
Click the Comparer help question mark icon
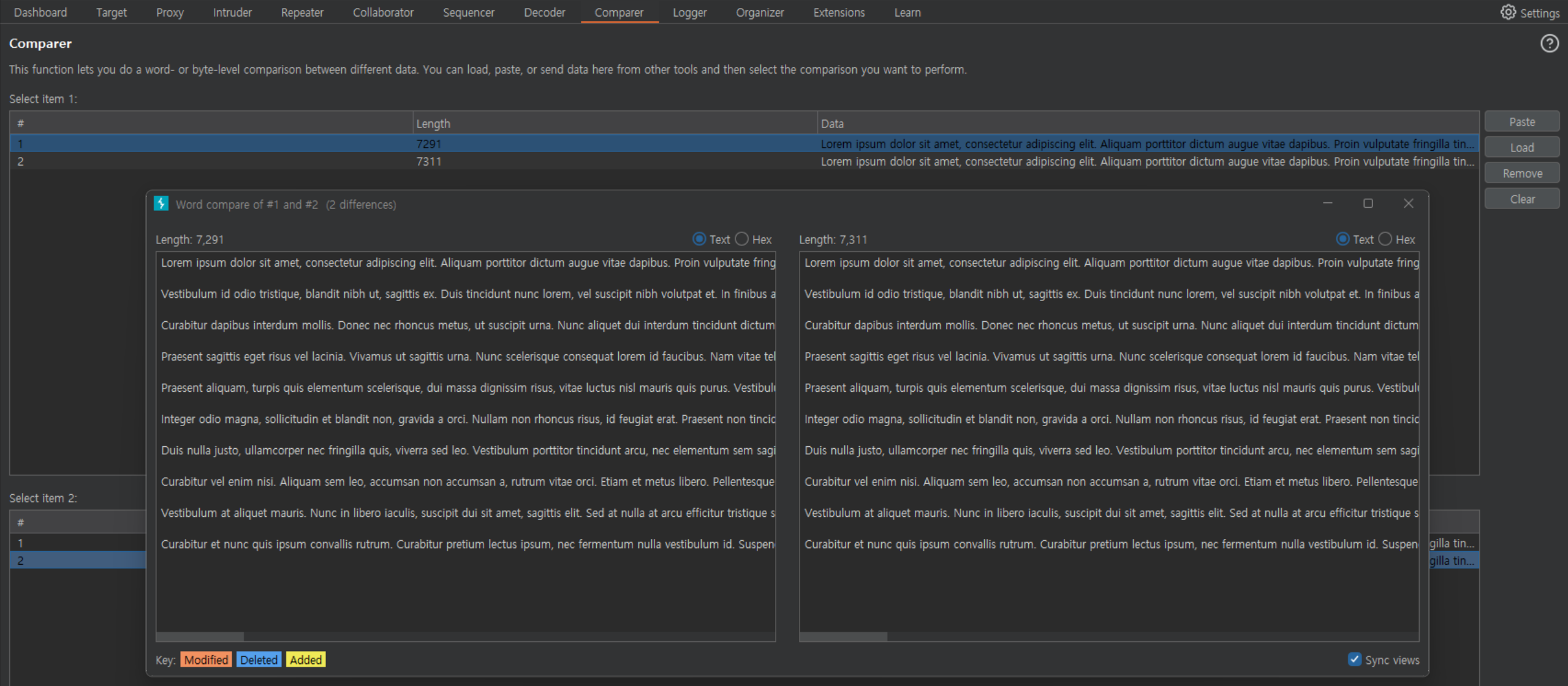pos(1549,44)
